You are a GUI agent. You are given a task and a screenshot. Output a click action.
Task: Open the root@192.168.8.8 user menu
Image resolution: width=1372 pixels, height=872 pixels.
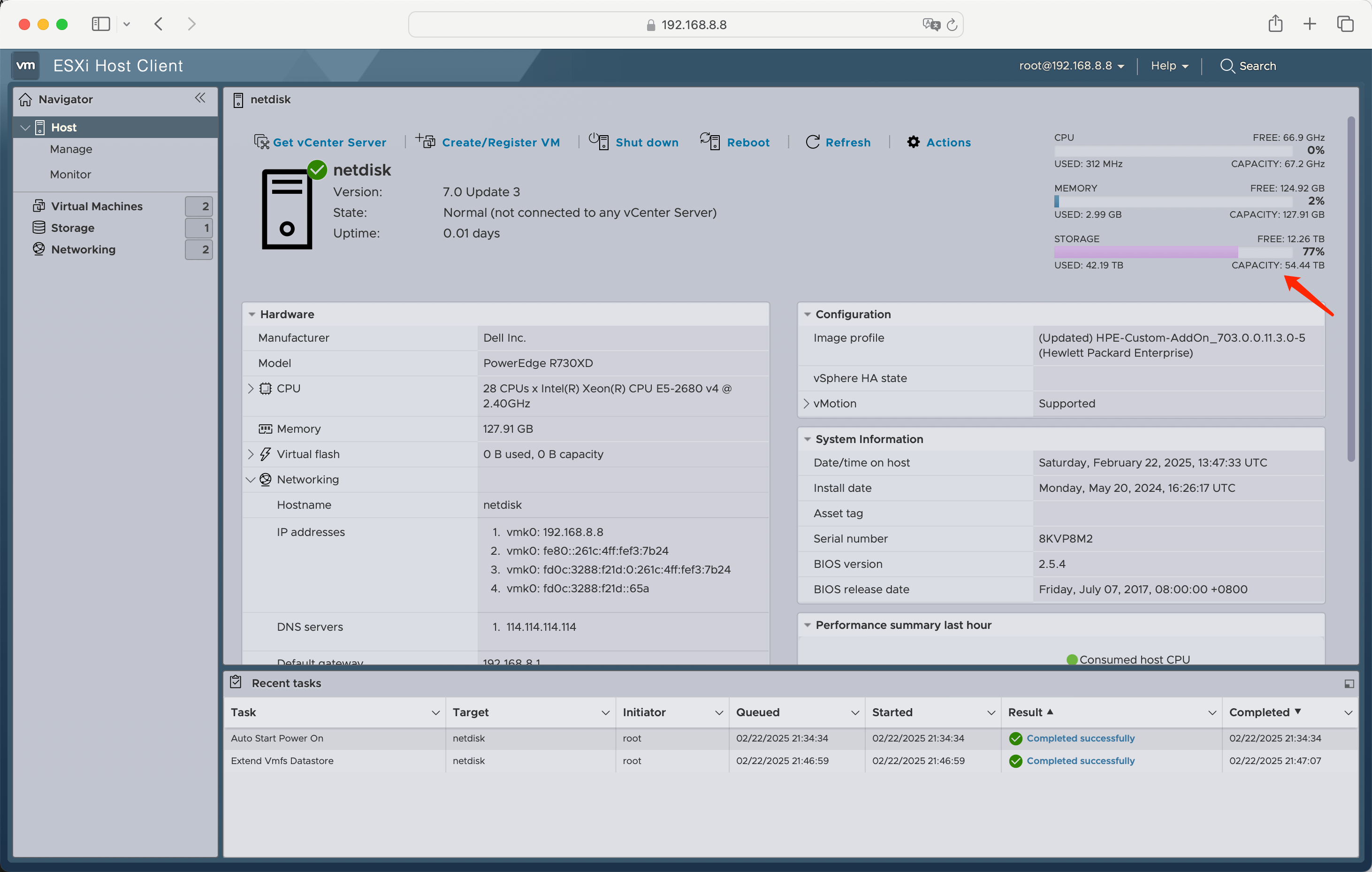[1071, 66]
